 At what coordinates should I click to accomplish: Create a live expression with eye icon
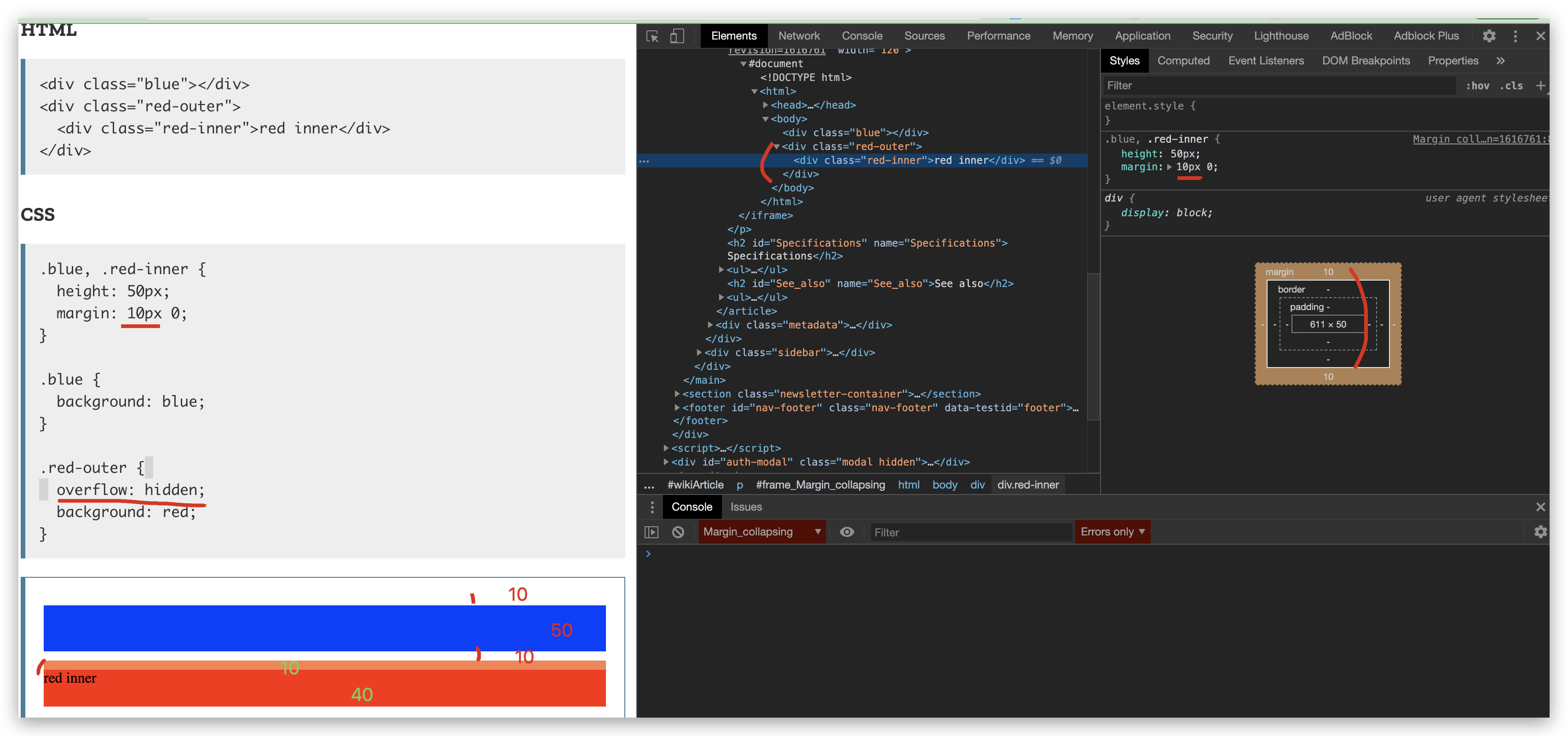click(847, 532)
